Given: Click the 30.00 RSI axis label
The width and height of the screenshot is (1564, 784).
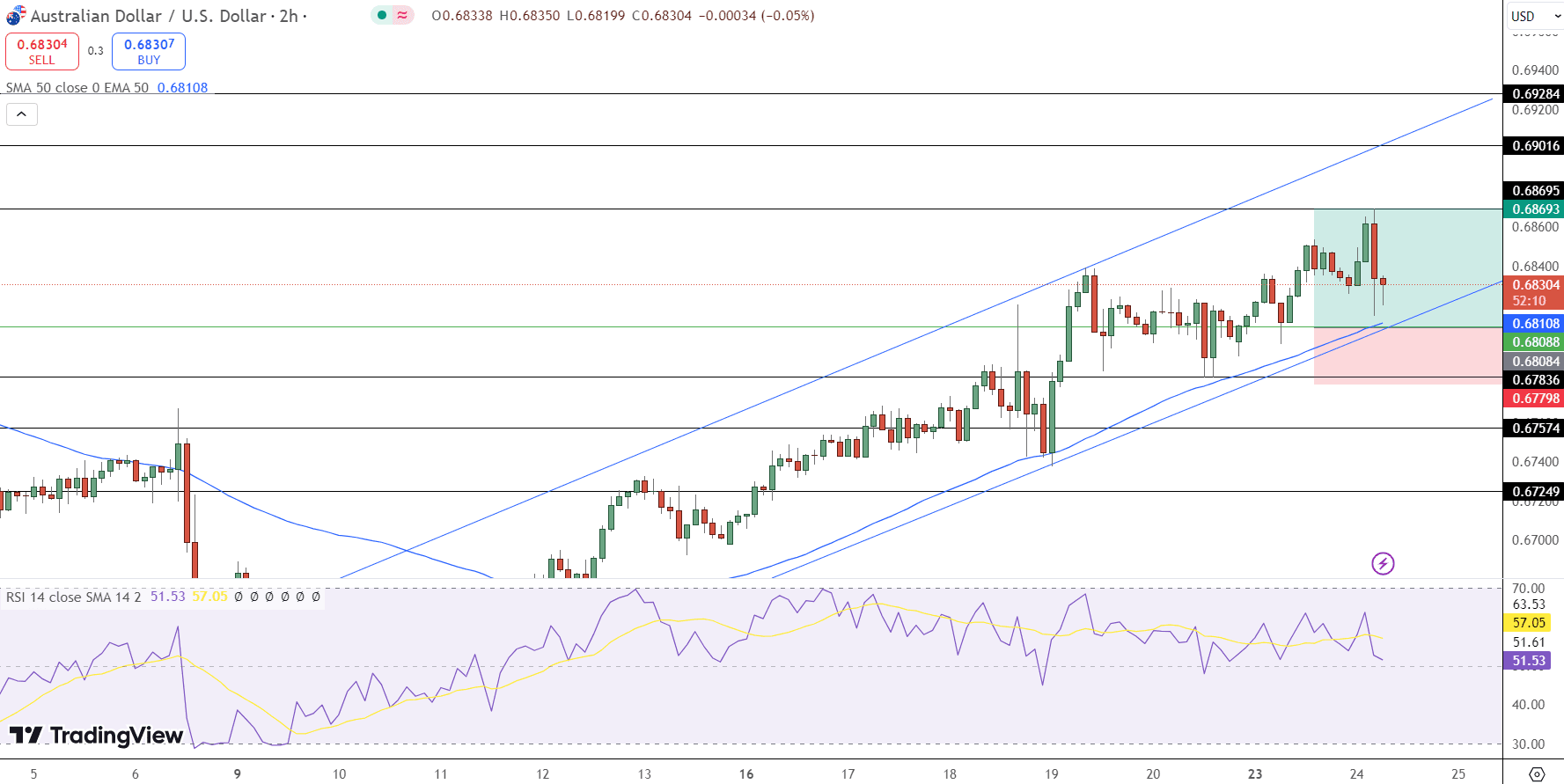Looking at the screenshot, I should coord(1528,744).
